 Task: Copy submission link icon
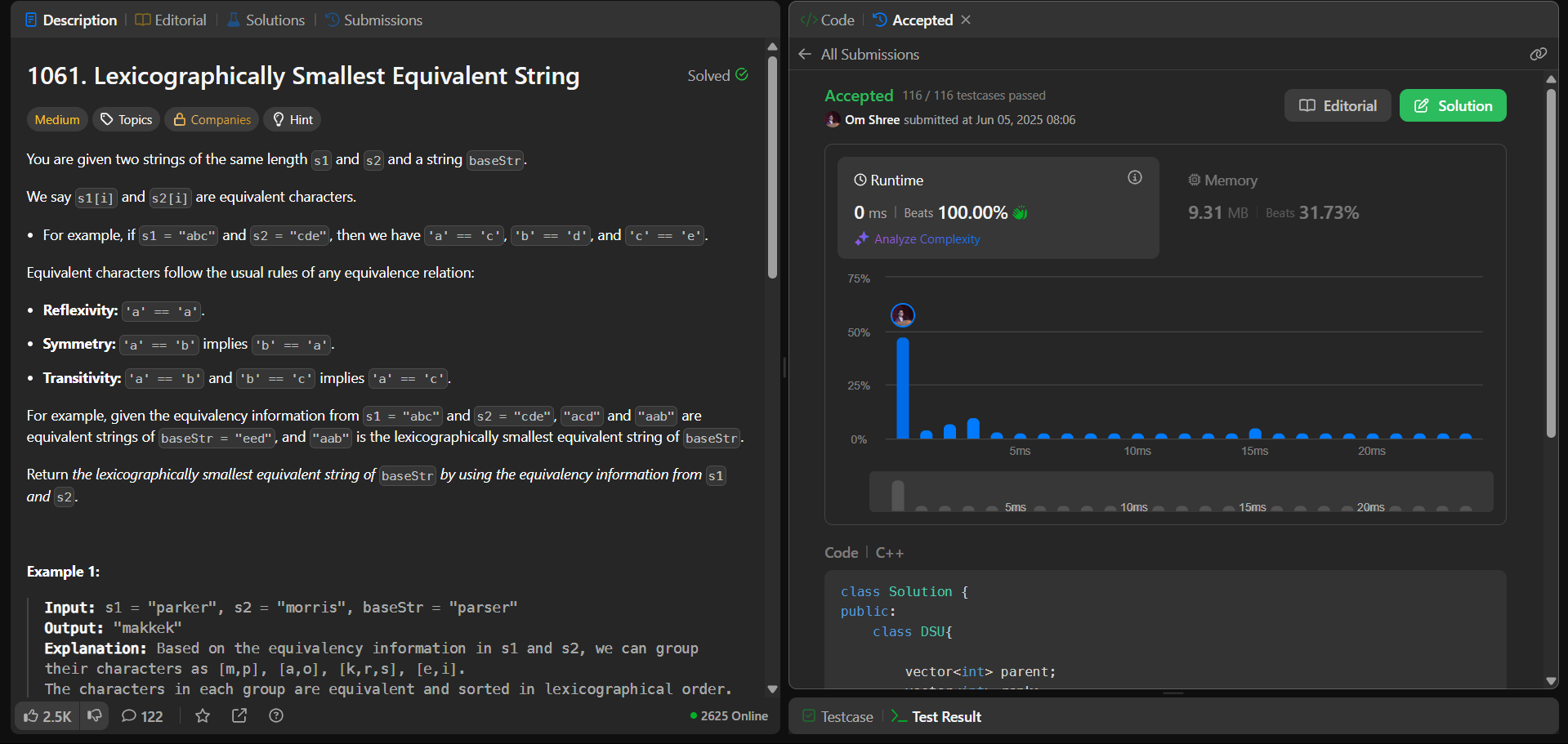pos(1538,54)
